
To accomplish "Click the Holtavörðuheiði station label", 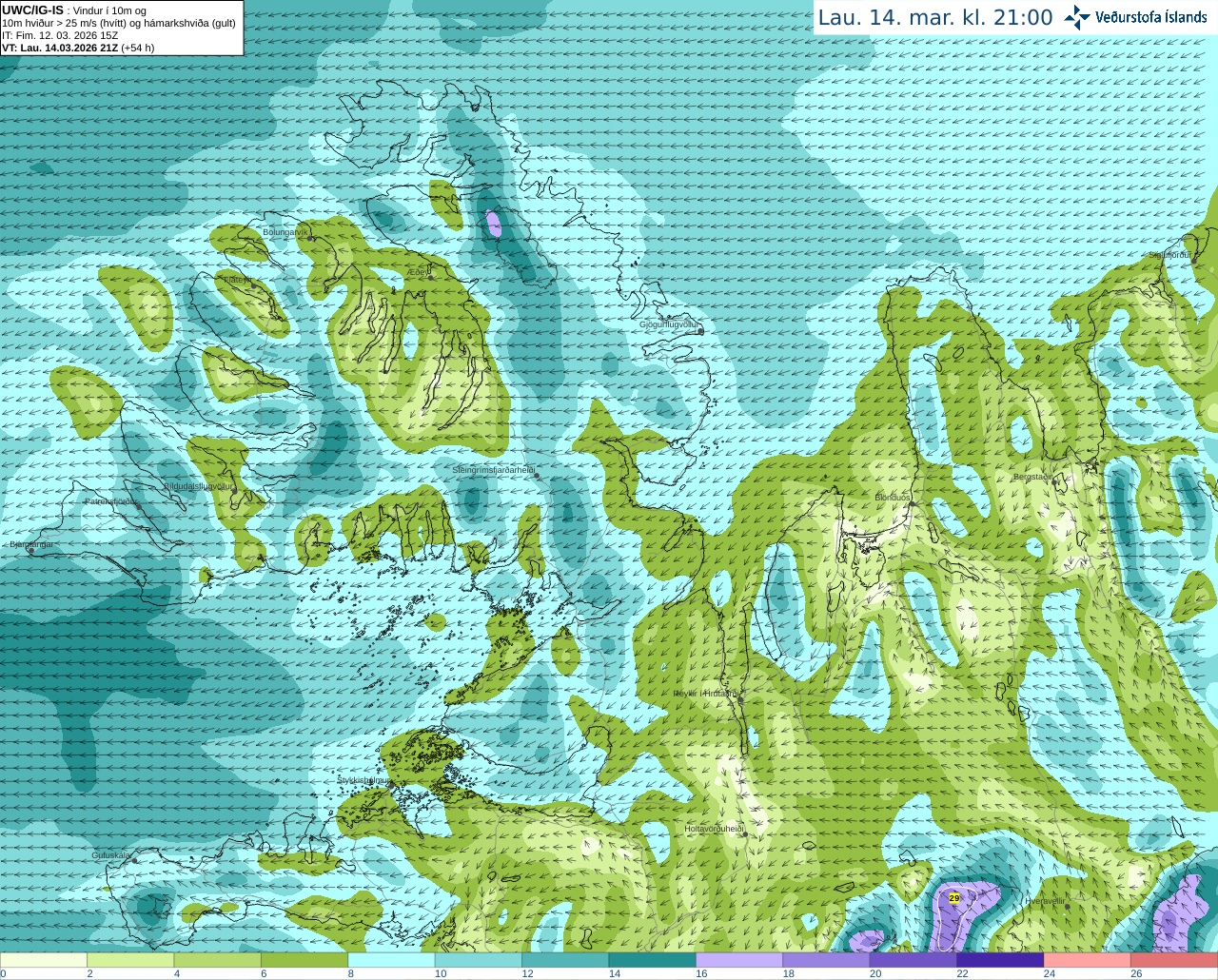I will 714,830.
